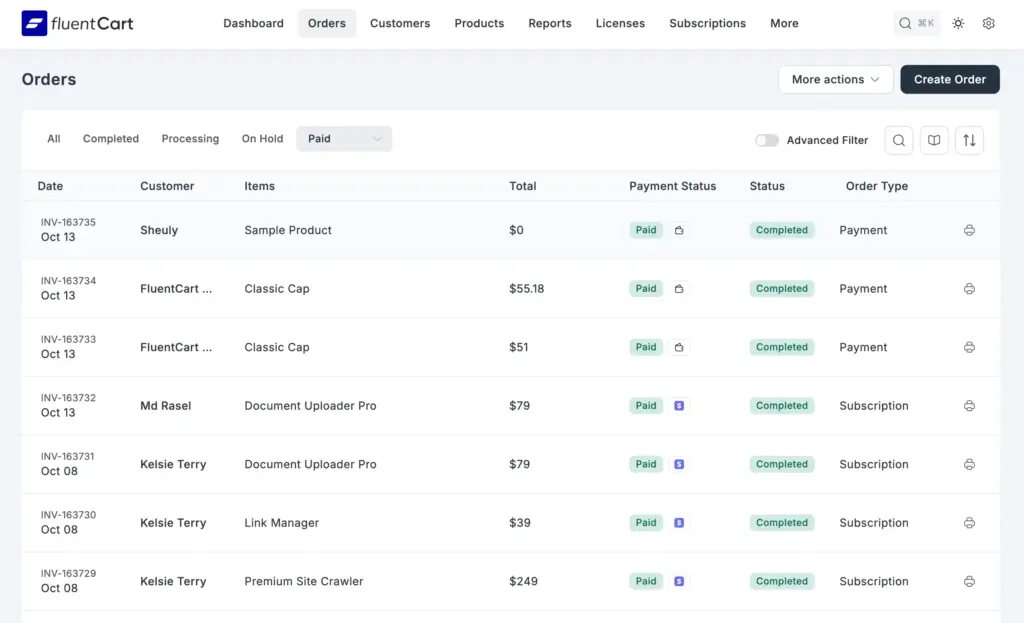Open order by customer Kelsie Terry for Link Manager
The width and height of the screenshot is (1024, 623).
coord(173,523)
